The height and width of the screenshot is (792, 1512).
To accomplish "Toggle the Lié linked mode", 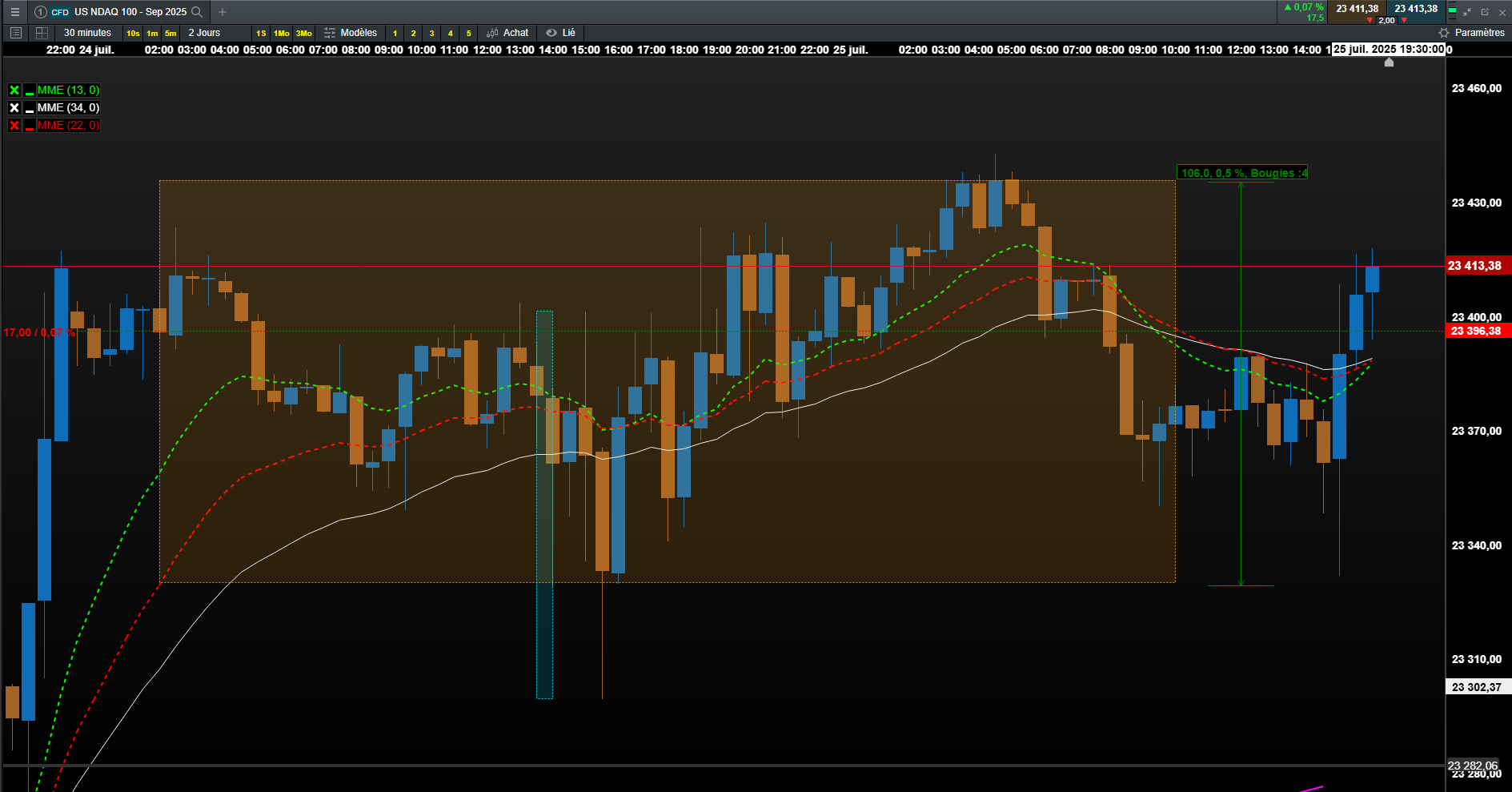I will (560, 33).
